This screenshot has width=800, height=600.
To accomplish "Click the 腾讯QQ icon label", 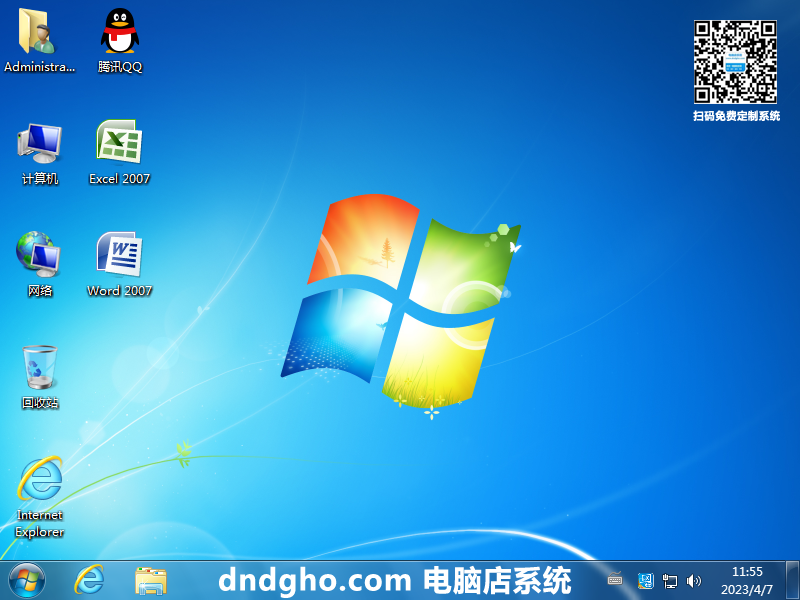I will 119,67.
